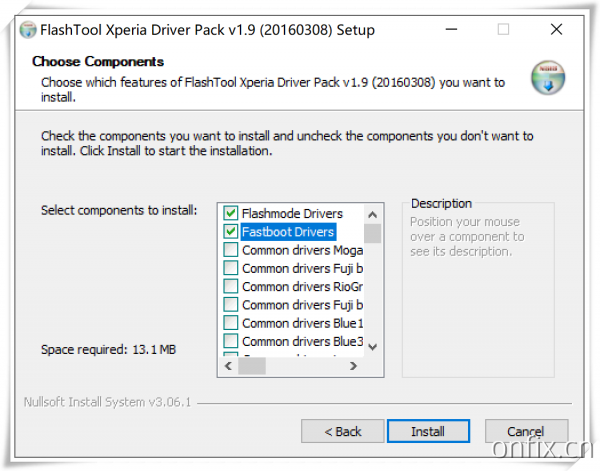This screenshot has width=600, height=471.
Task: Click the vertical scrollbar thumb in the component list
Action: point(372,234)
